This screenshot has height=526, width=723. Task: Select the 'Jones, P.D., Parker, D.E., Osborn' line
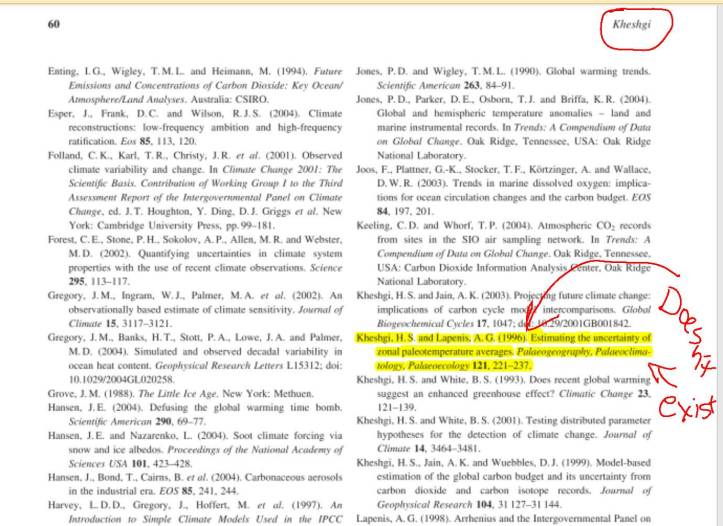(504, 100)
